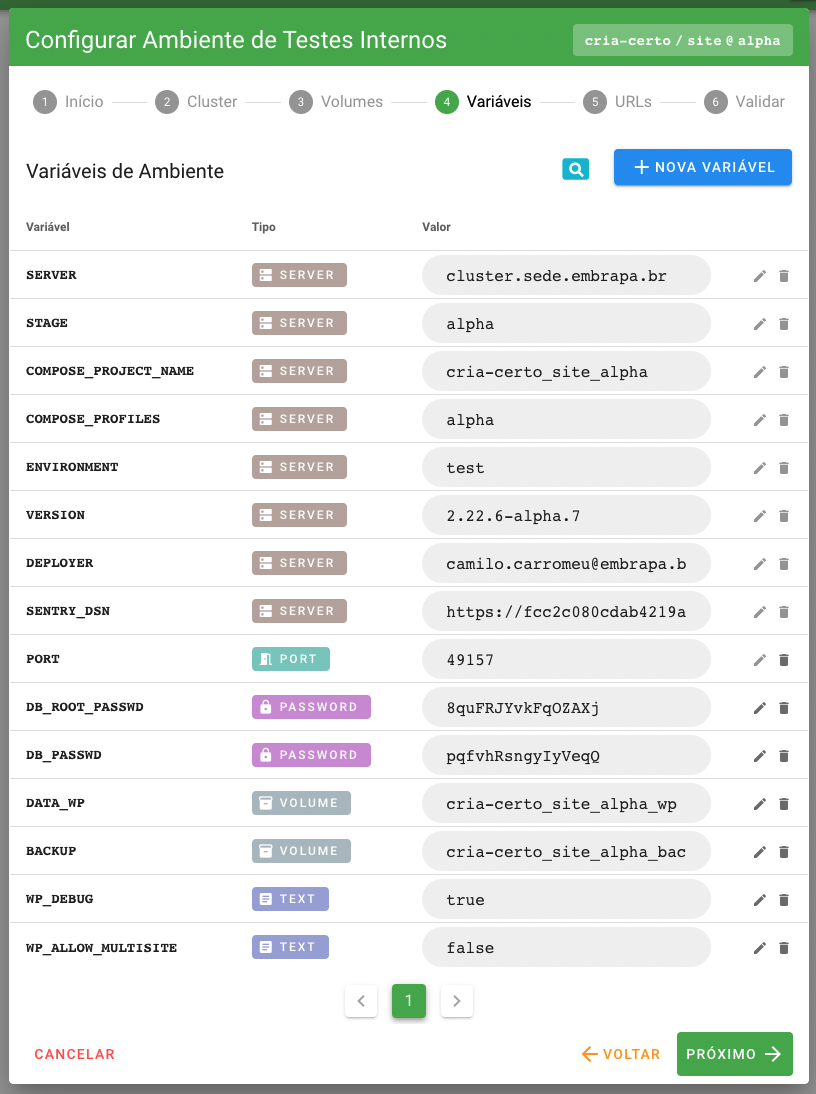Click the CANCELAR button

click(x=75, y=1054)
